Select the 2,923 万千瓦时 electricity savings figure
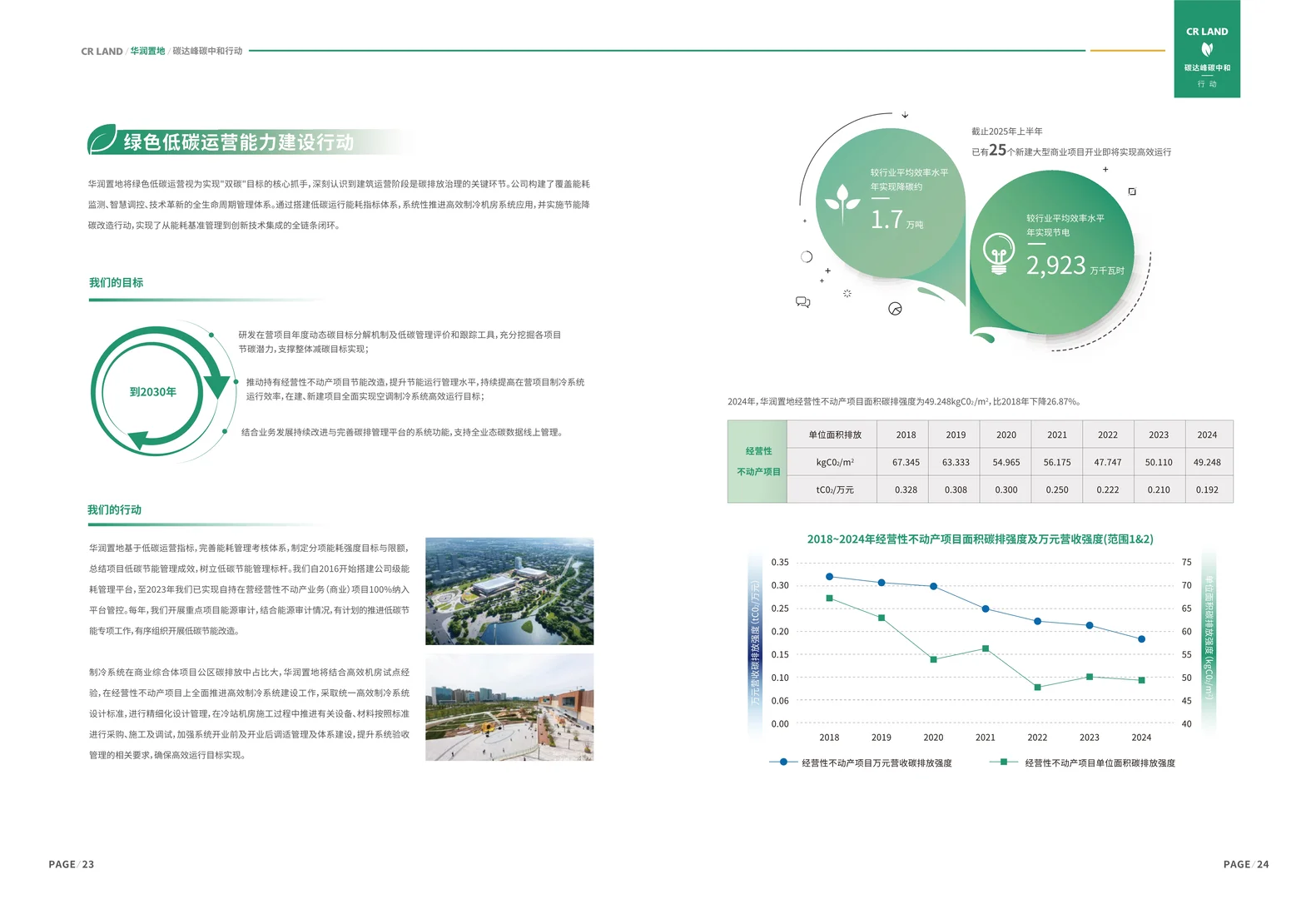Viewport: 1316px width, 899px height. coord(1075,266)
